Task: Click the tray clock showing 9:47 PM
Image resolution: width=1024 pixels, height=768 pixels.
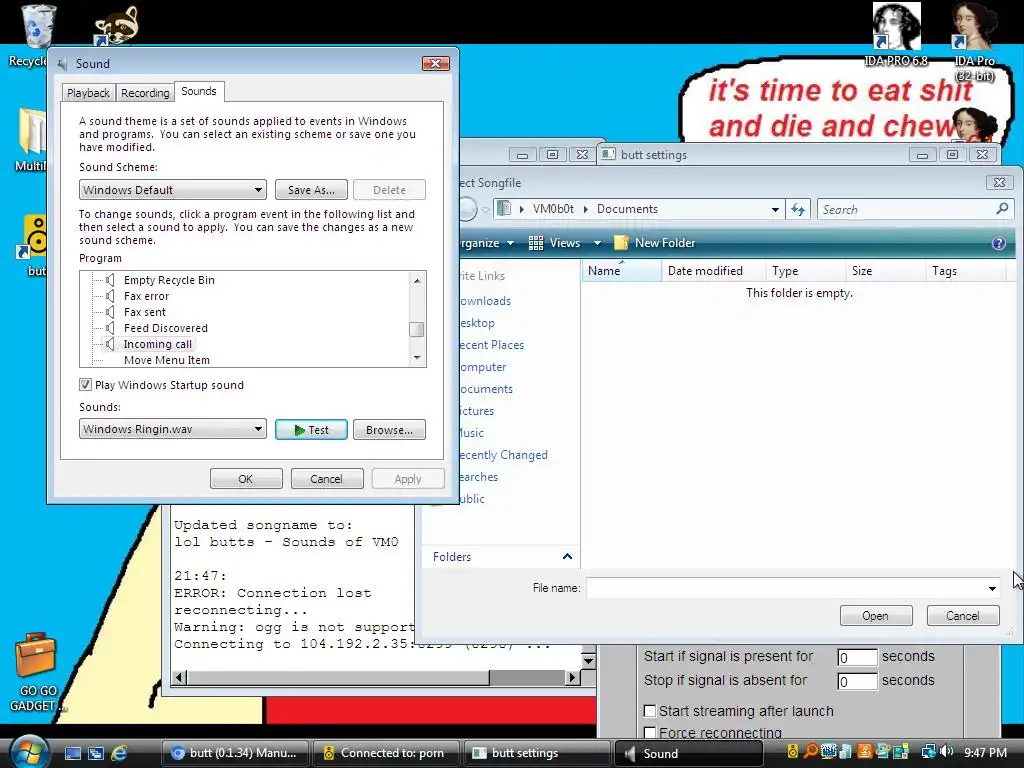Action: [x=985, y=752]
